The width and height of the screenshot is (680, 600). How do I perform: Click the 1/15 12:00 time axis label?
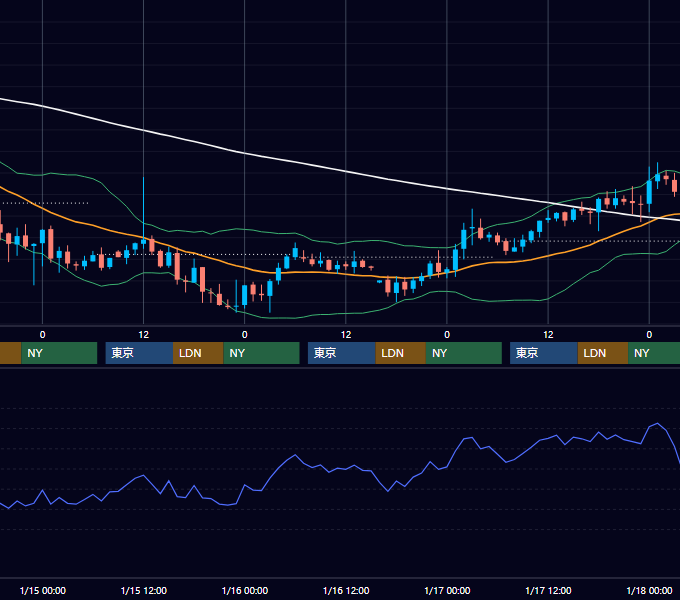coord(144,590)
